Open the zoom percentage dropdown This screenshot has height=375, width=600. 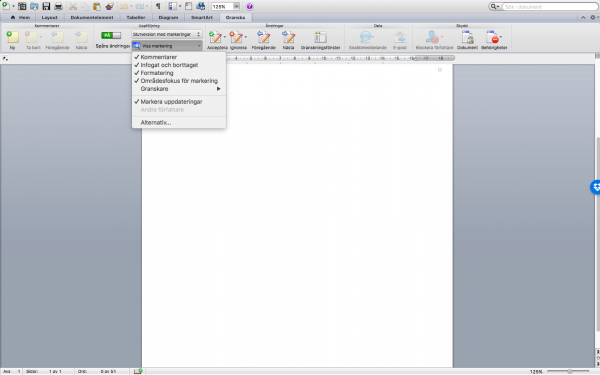[236, 7]
